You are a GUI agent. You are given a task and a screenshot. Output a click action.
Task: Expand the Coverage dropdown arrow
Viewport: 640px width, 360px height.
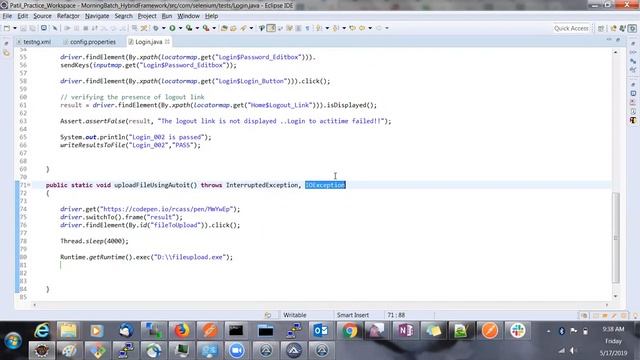[197, 28]
